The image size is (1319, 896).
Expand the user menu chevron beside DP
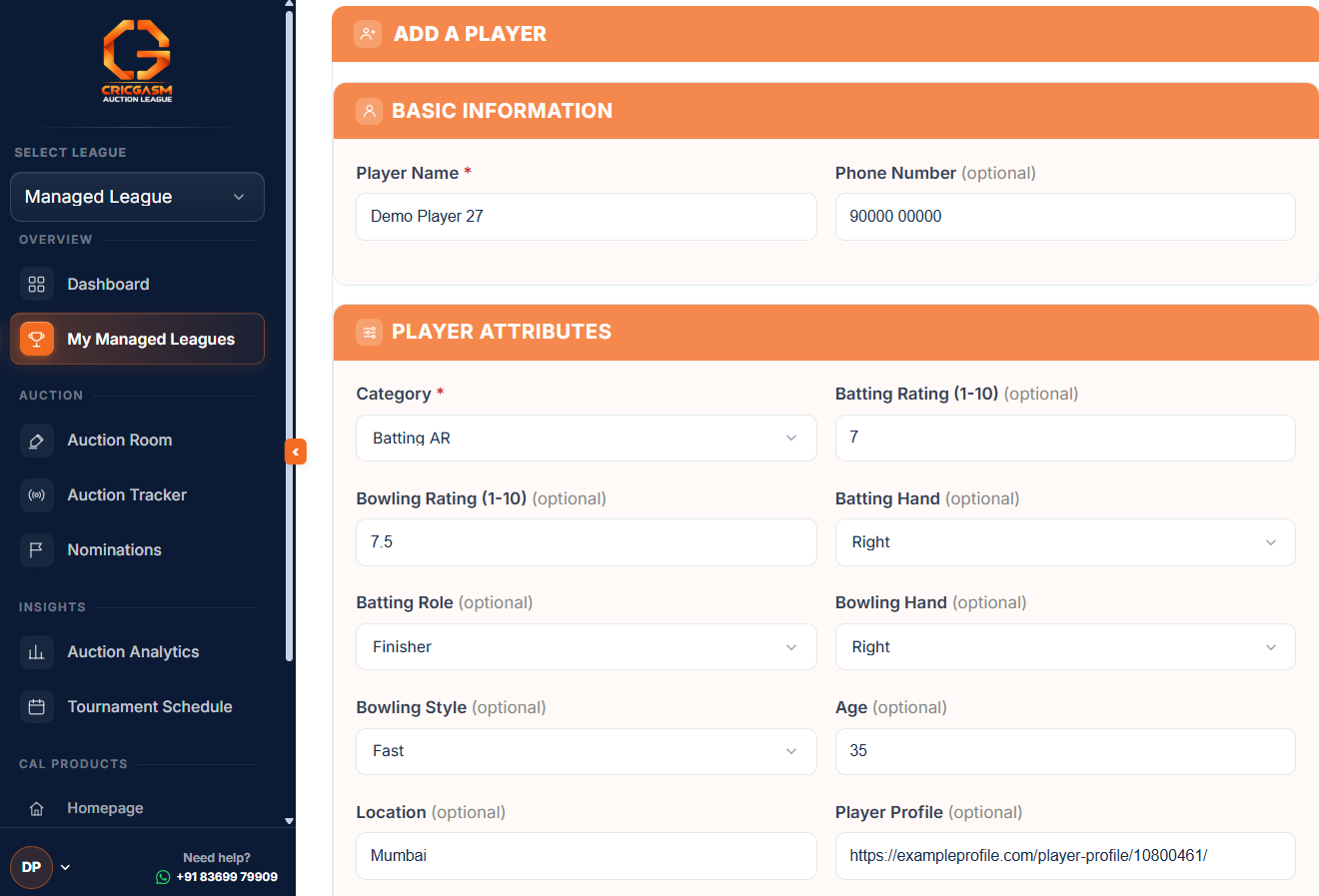click(x=65, y=867)
